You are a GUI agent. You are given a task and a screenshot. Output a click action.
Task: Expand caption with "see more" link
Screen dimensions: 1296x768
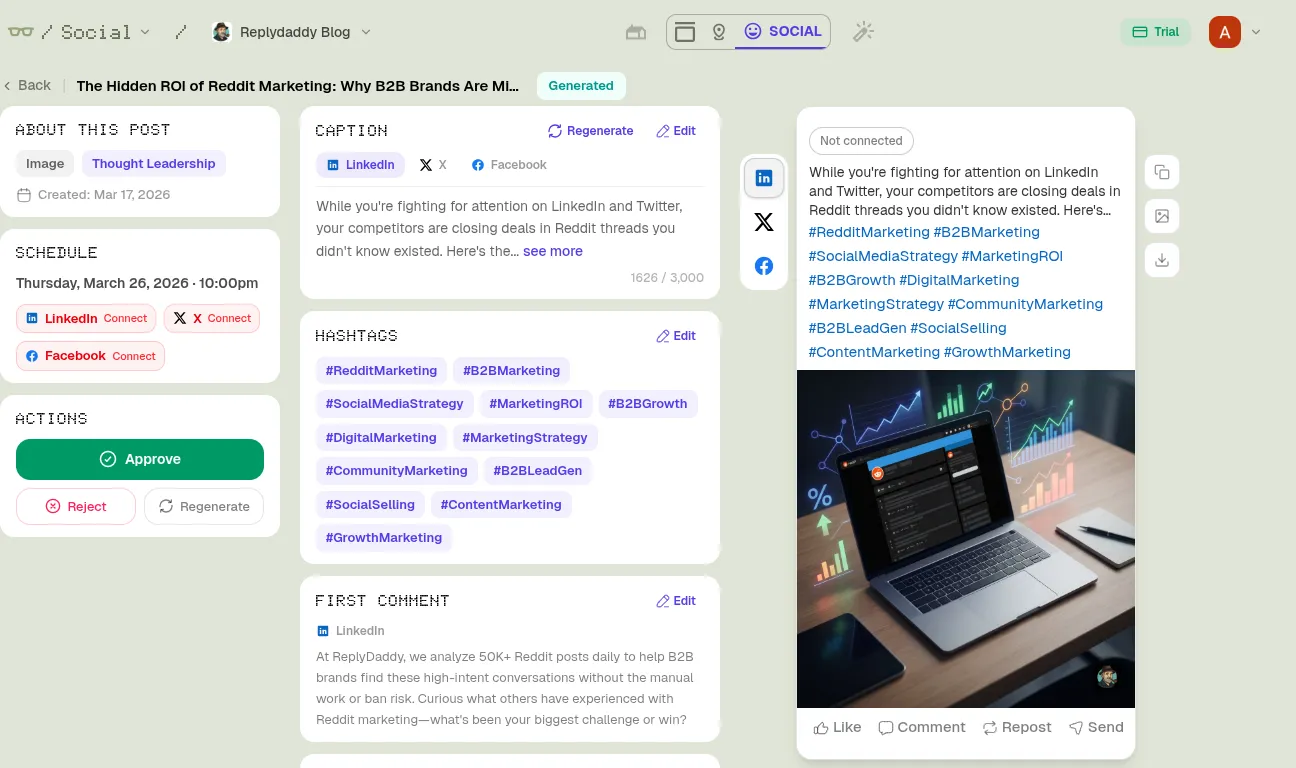click(x=552, y=251)
